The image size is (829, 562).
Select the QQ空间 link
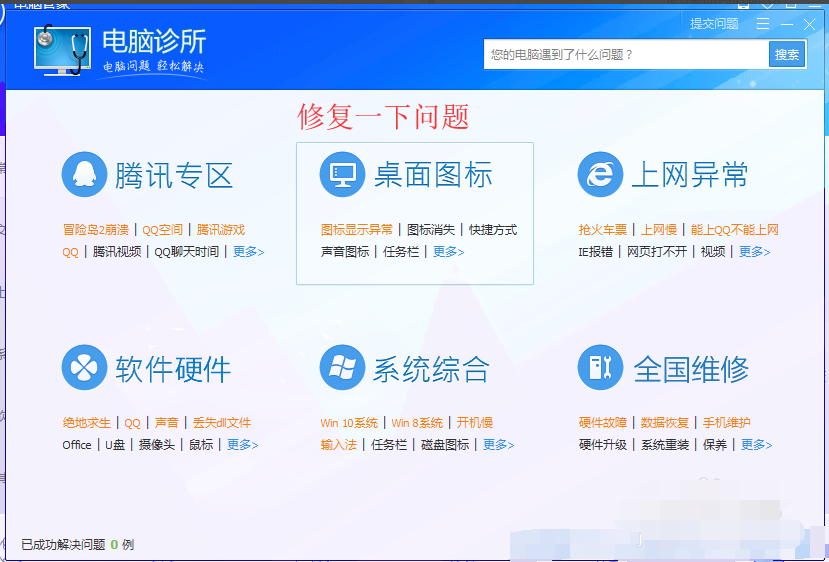[162, 229]
